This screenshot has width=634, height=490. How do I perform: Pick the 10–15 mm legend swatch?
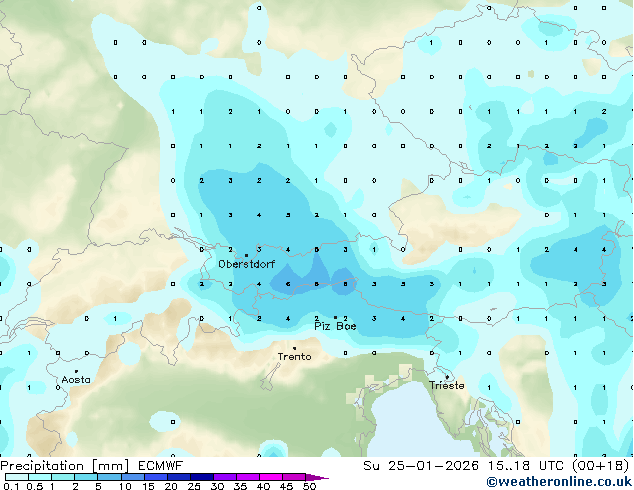[132, 477]
